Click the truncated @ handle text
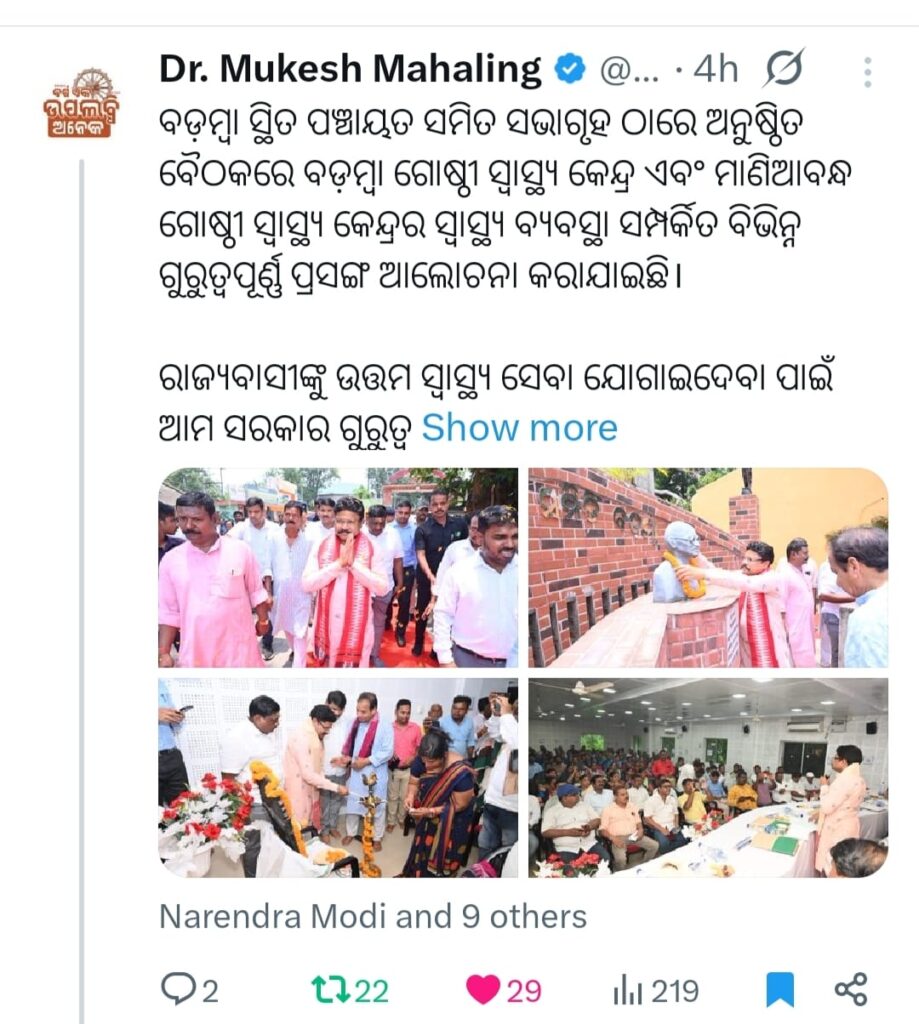This screenshot has width=919, height=1024. point(629,70)
